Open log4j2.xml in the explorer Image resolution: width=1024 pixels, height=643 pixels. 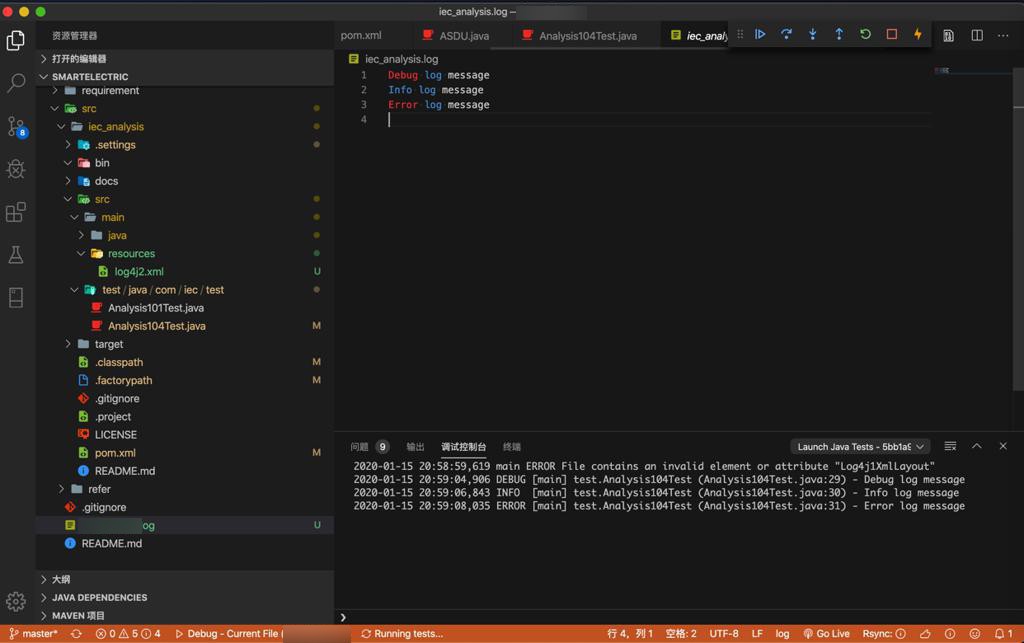[x=139, y=272]
